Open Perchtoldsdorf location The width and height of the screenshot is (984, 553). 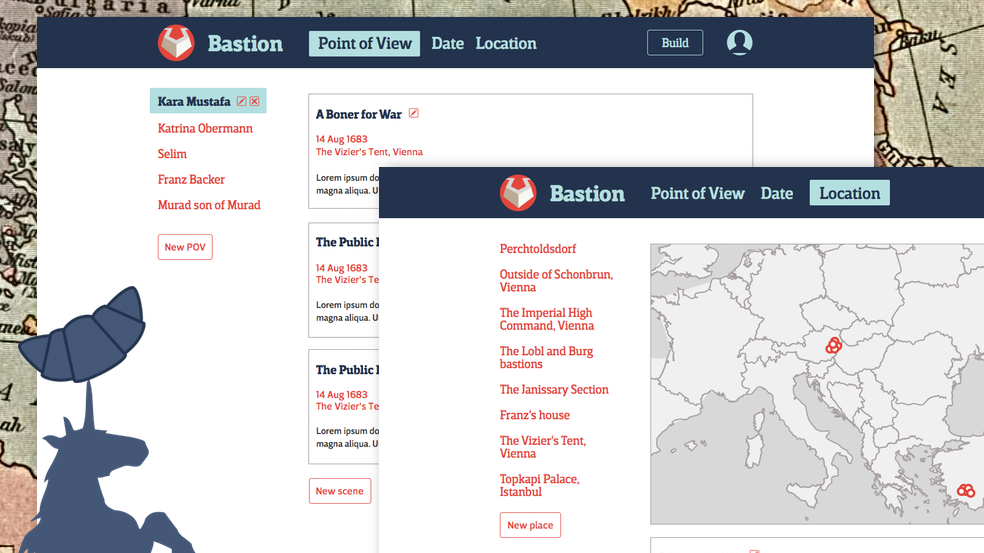[x=538, y=249]
